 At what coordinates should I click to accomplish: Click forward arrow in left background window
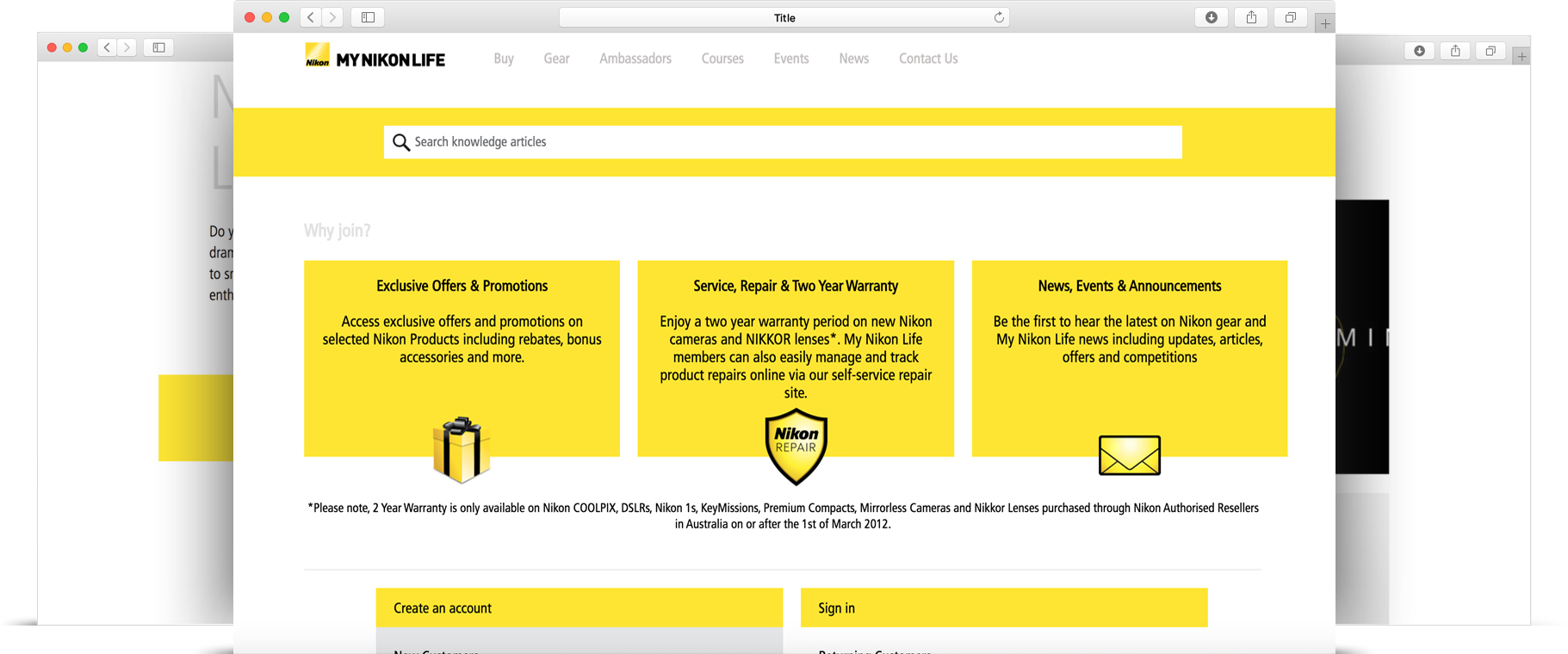point(127,47)
